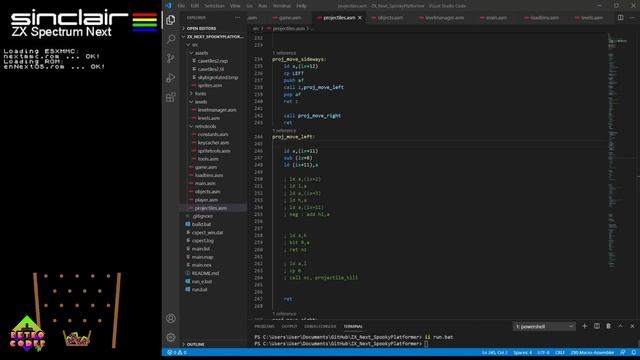Open the View menu
Screen dimensions: 640x360
(235, 6)
